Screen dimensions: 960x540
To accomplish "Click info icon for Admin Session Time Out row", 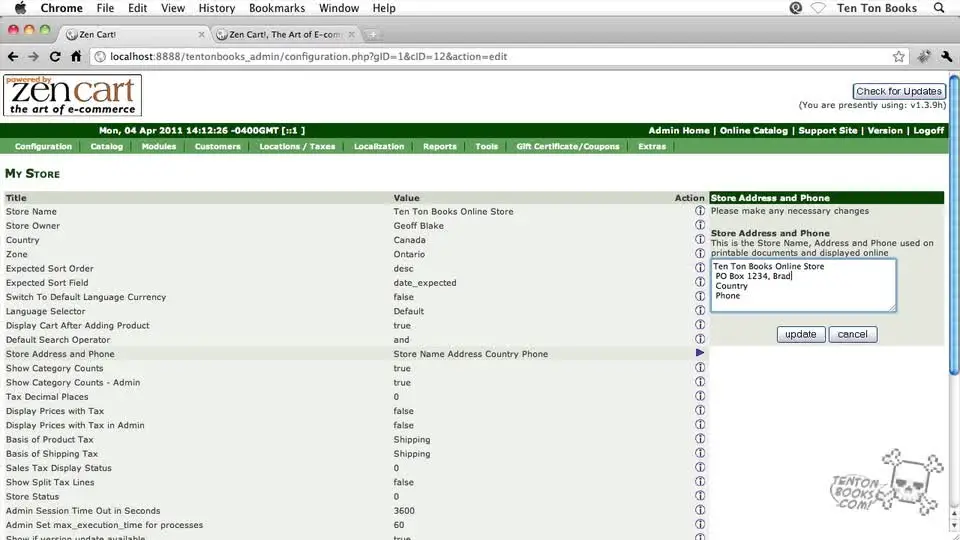I will (x=700, y=509).
